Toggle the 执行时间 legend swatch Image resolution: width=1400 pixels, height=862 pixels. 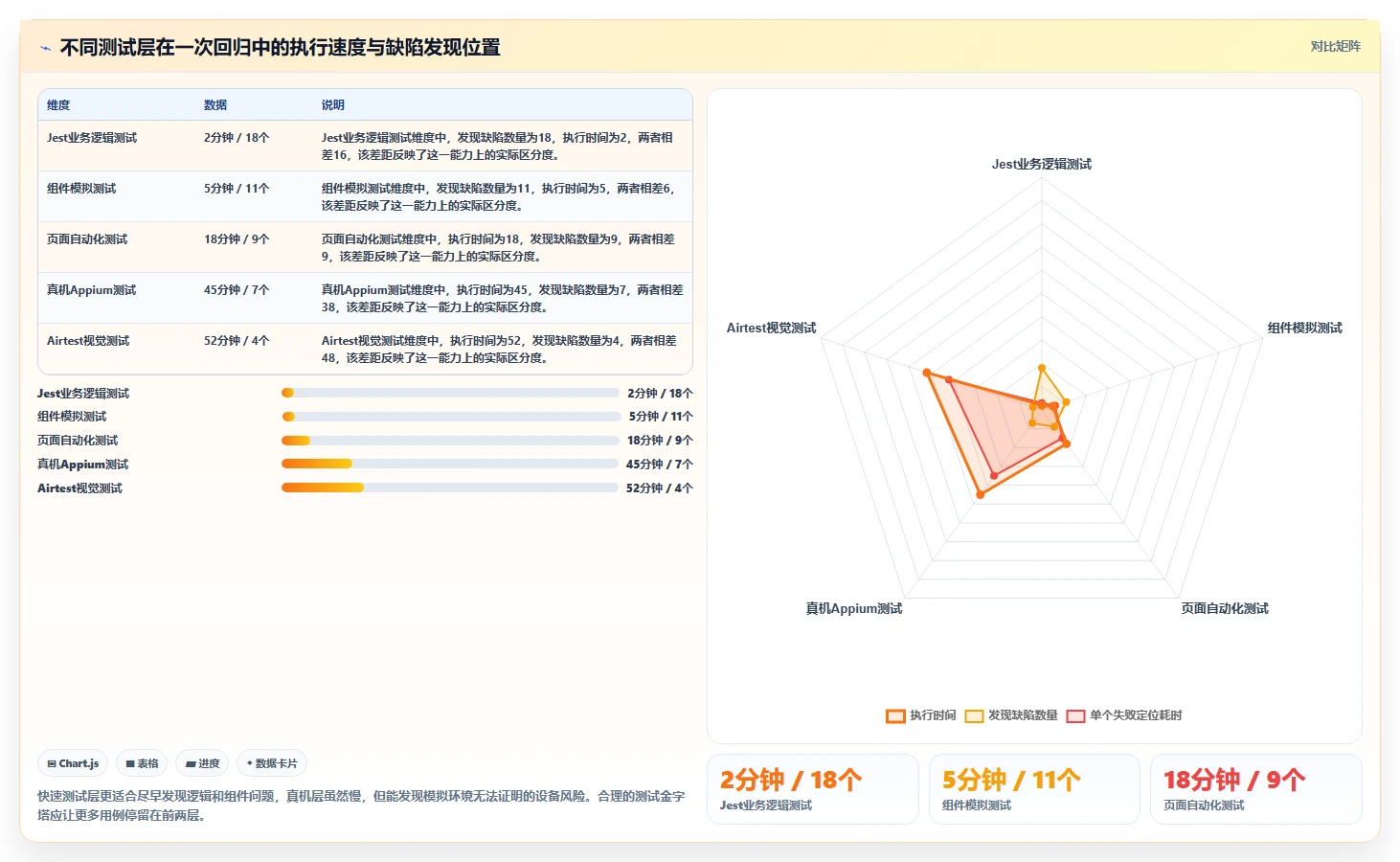pos(895,715)
